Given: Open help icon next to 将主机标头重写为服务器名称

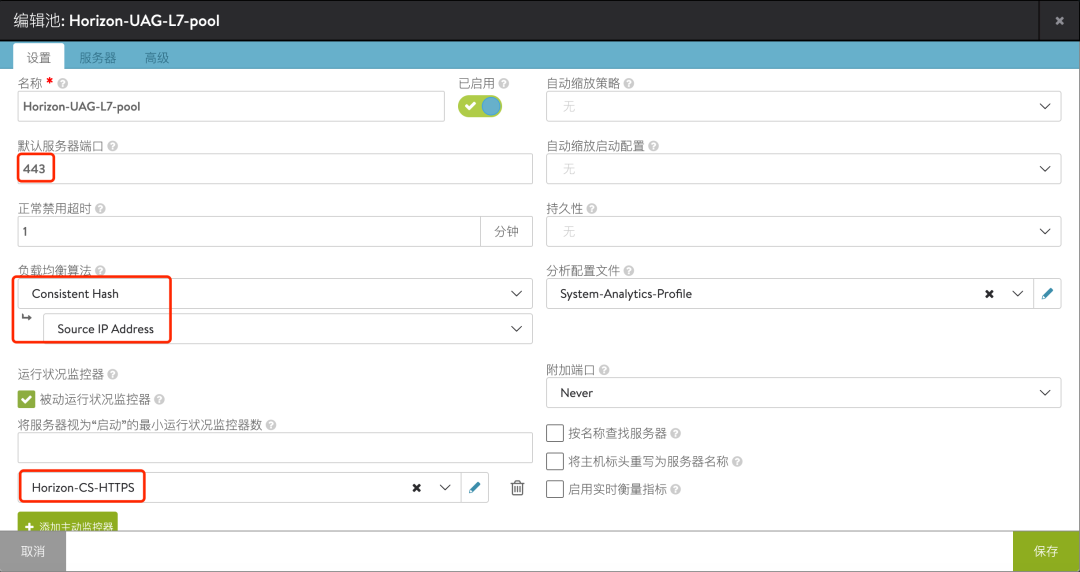Looking at the screenshot, I should [737, 462].
